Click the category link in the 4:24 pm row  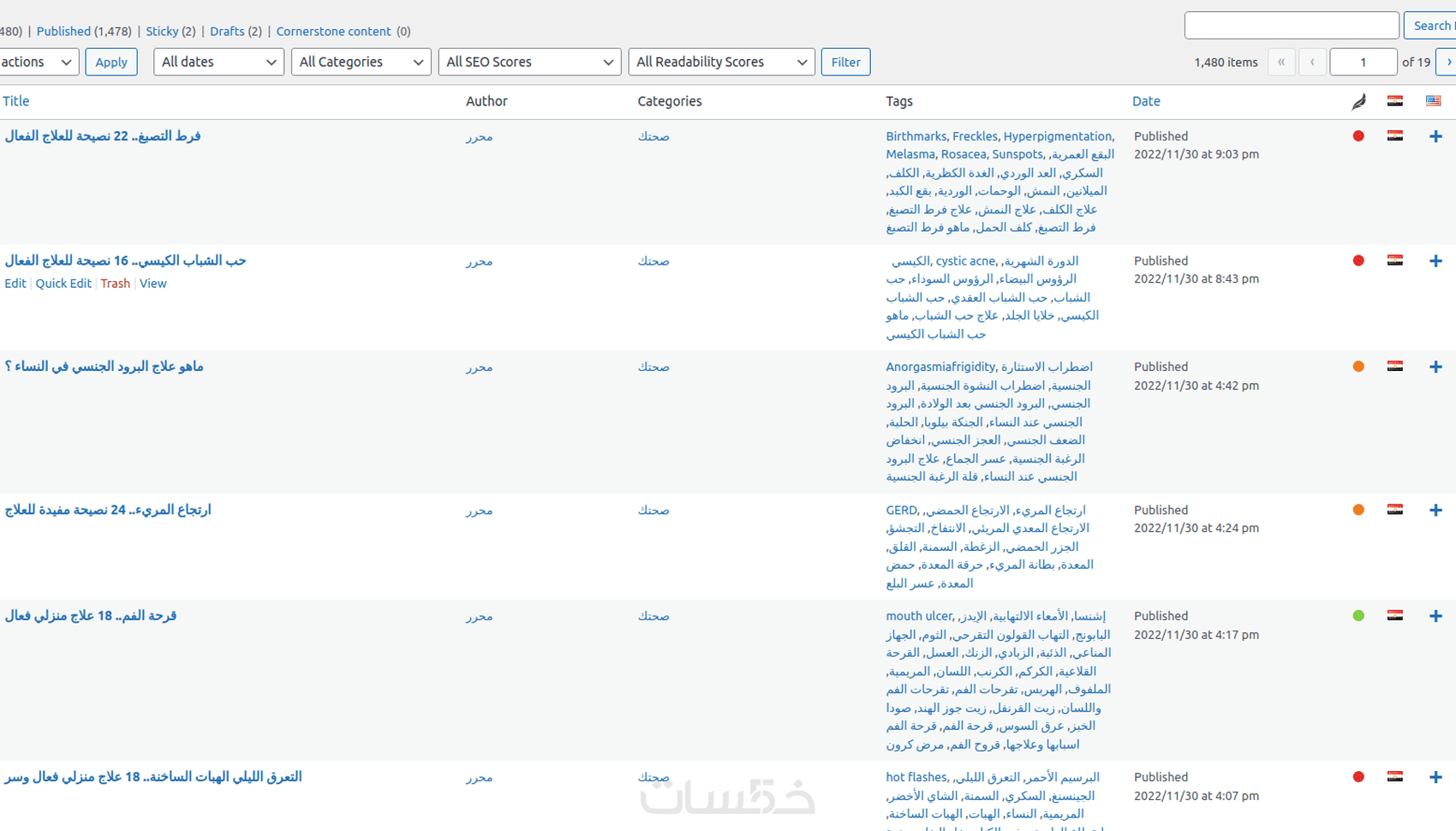click(x=653, y=511)
